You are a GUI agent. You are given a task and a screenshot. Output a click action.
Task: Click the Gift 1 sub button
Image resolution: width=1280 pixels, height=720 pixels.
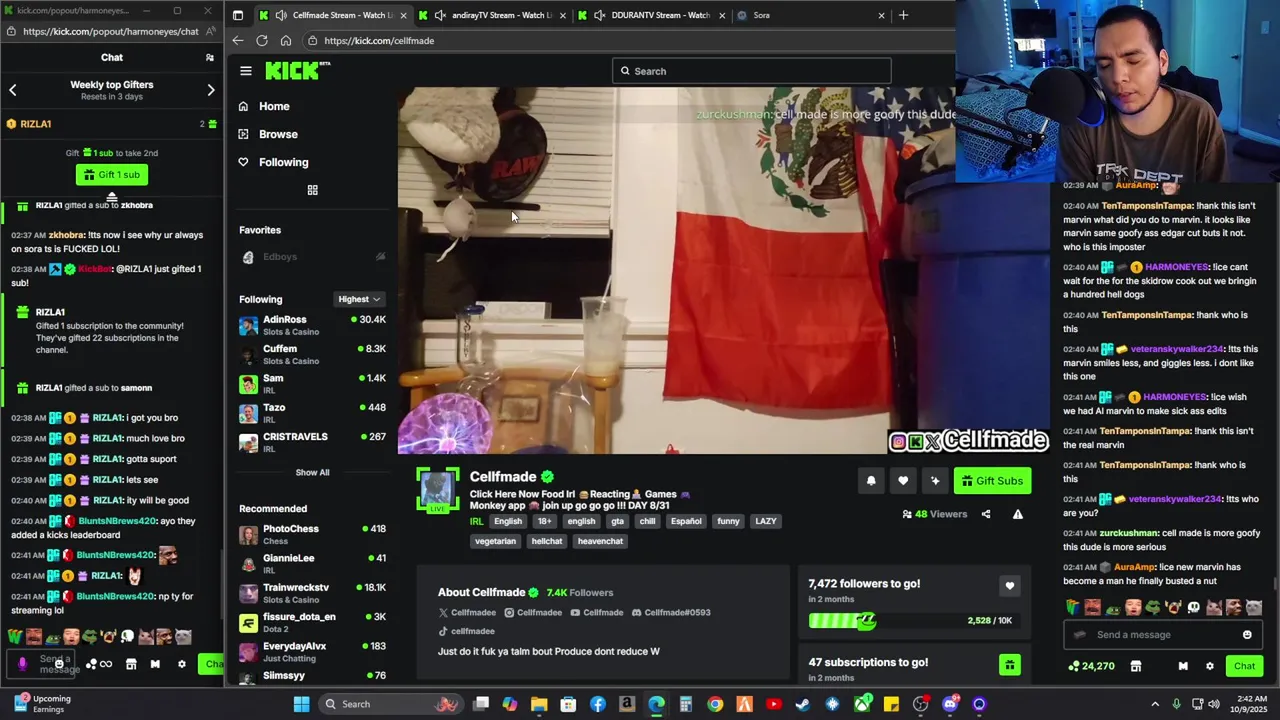click(112, 174)
